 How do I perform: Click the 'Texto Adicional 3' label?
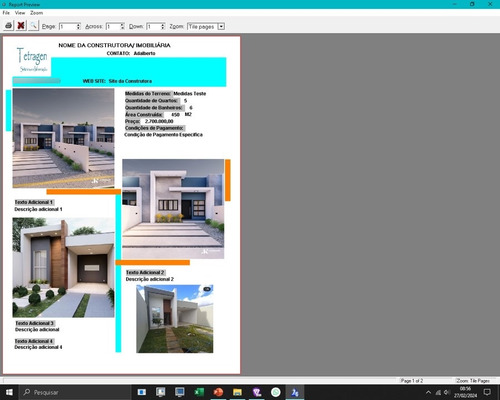(x=34, y=323)
